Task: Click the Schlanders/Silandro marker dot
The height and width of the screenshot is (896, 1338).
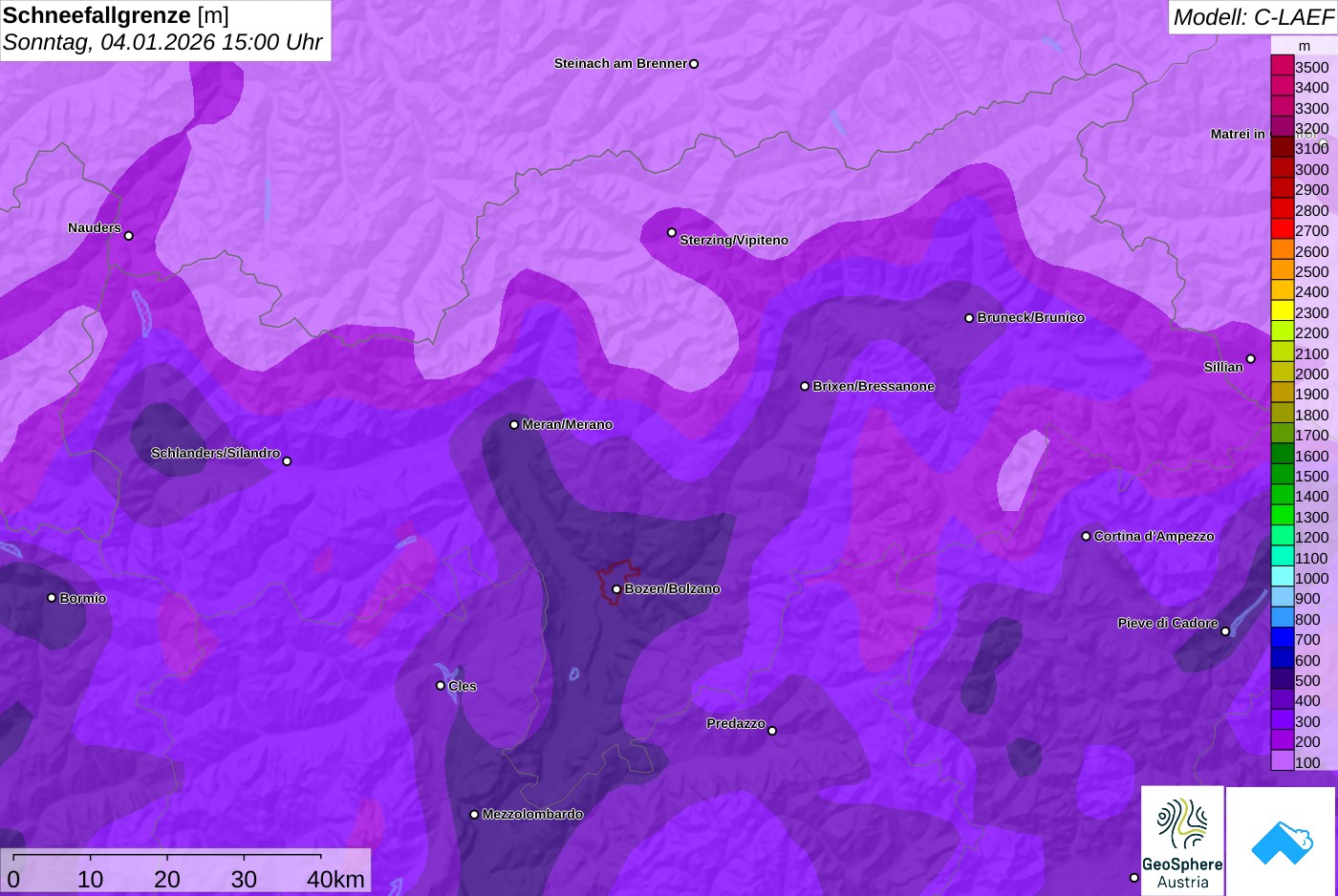Action: pyautogui.click(x=287, y=461)
